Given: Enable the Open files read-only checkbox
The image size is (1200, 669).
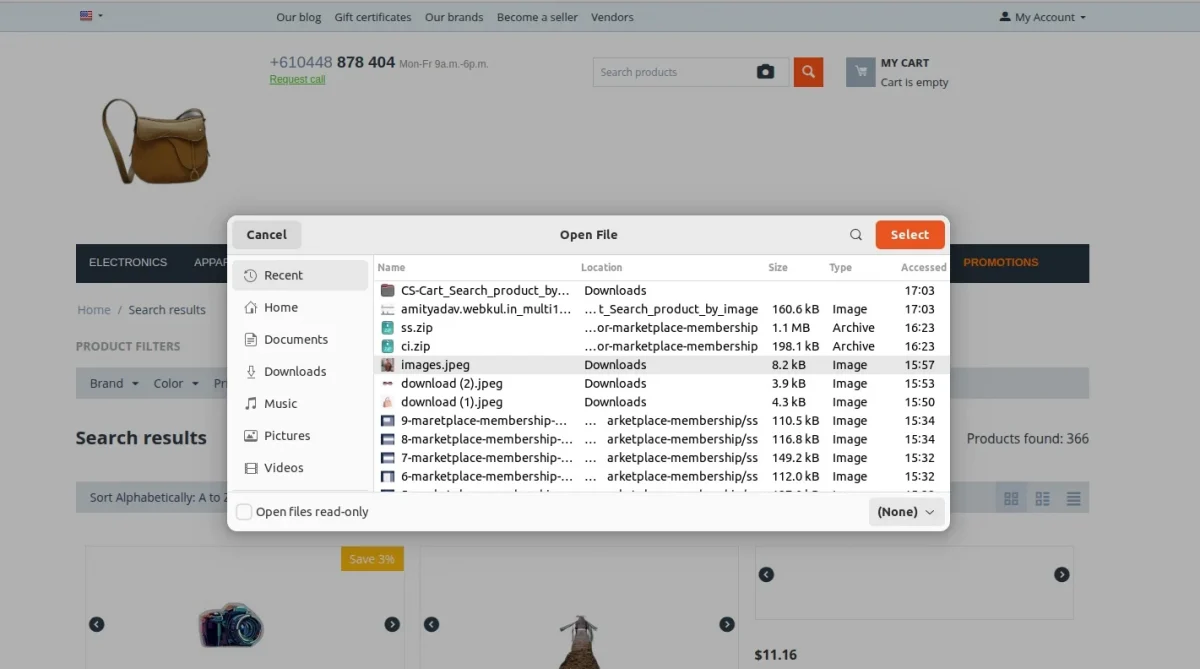Looking at the screenshot, I should click(243, 511).
